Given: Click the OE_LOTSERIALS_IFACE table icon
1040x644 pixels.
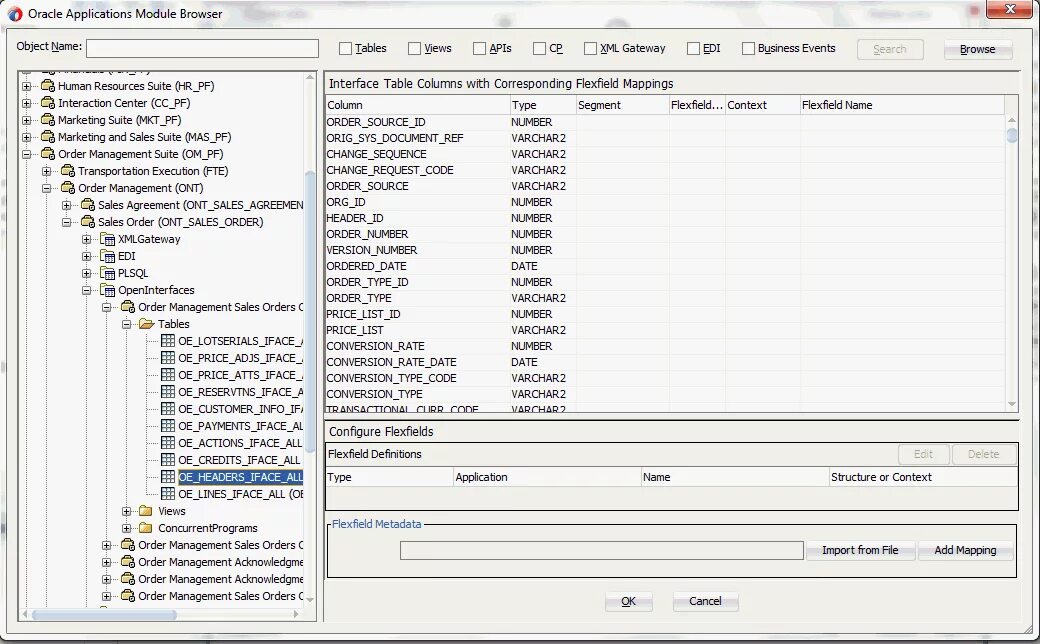Looking at the screenshot, I should coord(168,341).
